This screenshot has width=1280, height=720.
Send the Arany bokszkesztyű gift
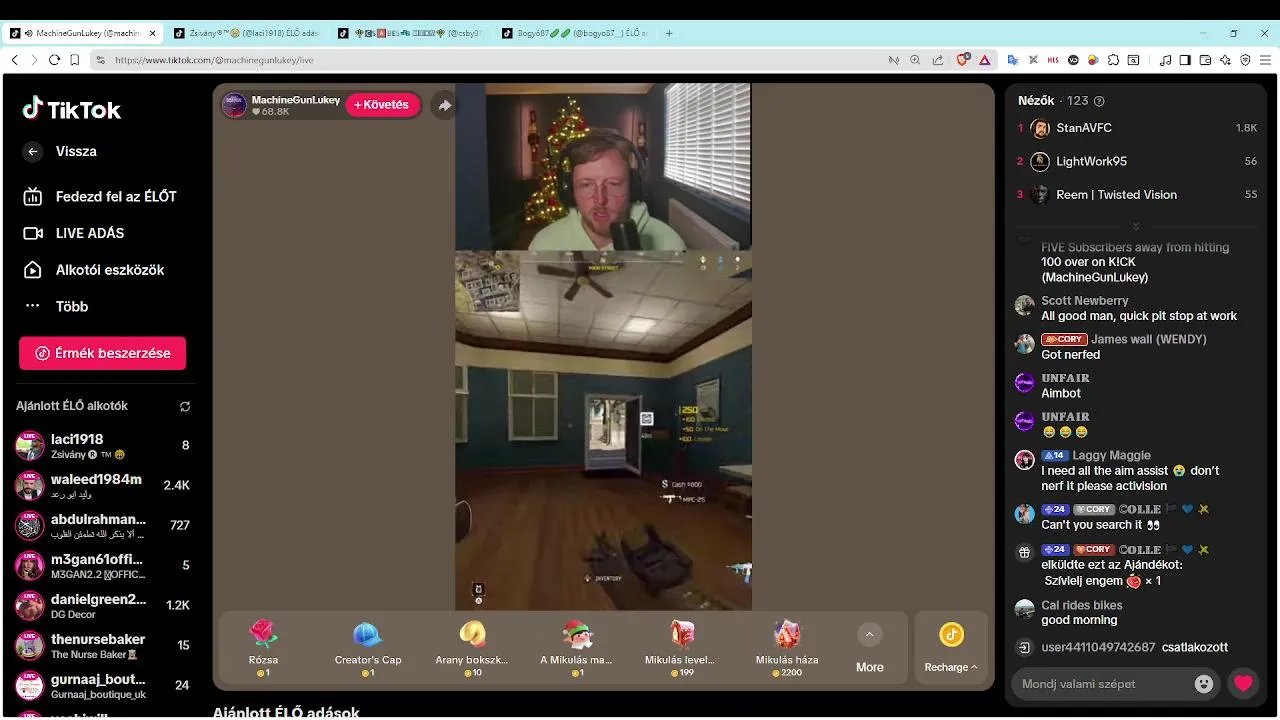tap(472, 648)
